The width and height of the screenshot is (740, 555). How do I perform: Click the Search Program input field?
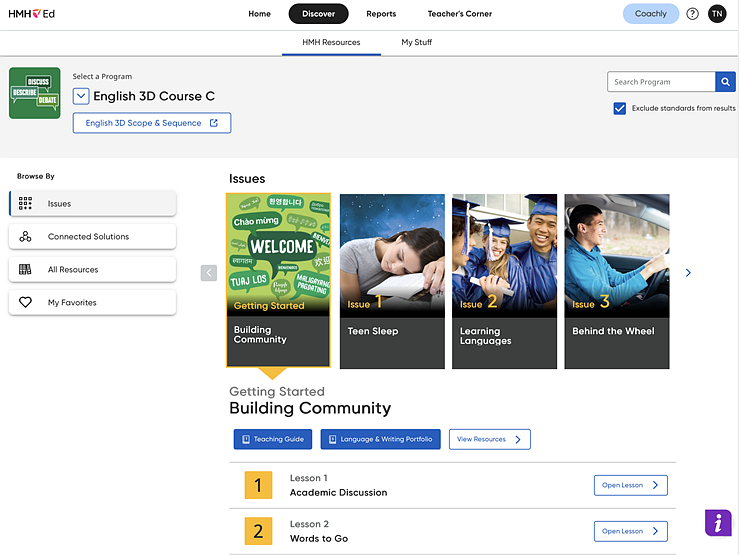pyautogui.click(x=661, y=82)
